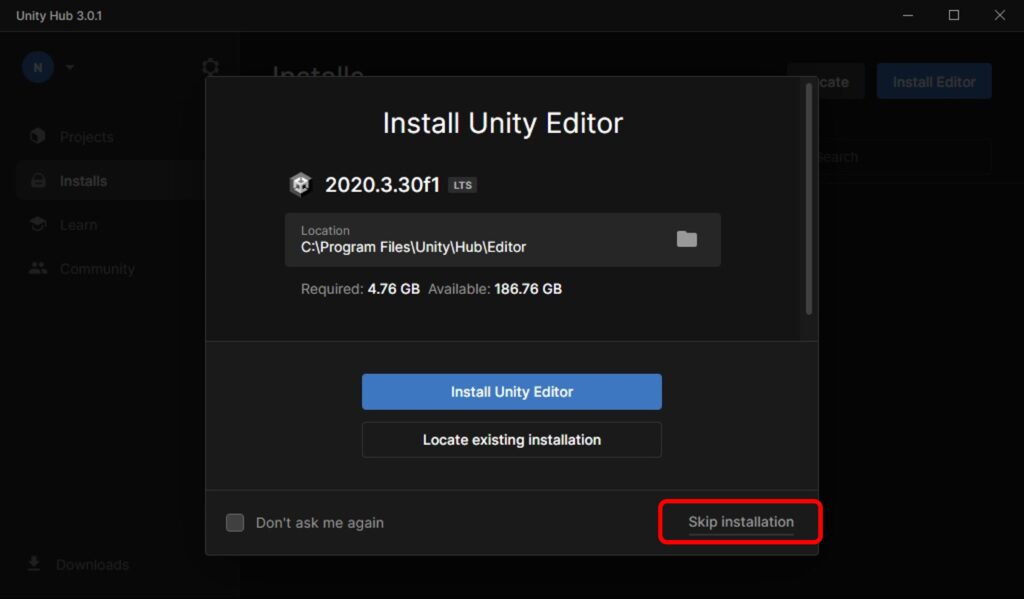Click Skip installation link
Screen dimensions: 1024x599
click(x=741, y=522)
